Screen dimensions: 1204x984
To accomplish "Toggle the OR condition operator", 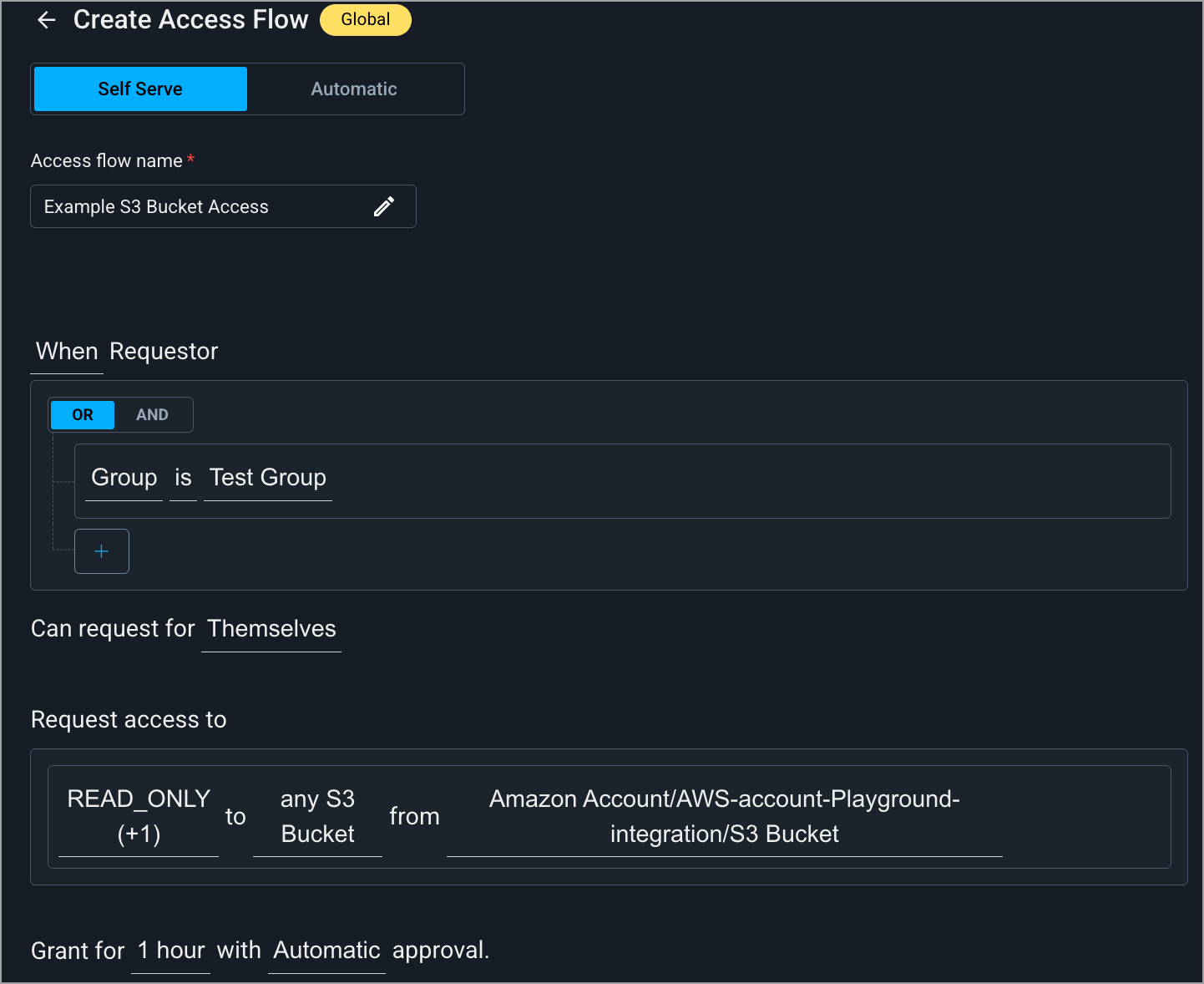I will pos(83,415).
